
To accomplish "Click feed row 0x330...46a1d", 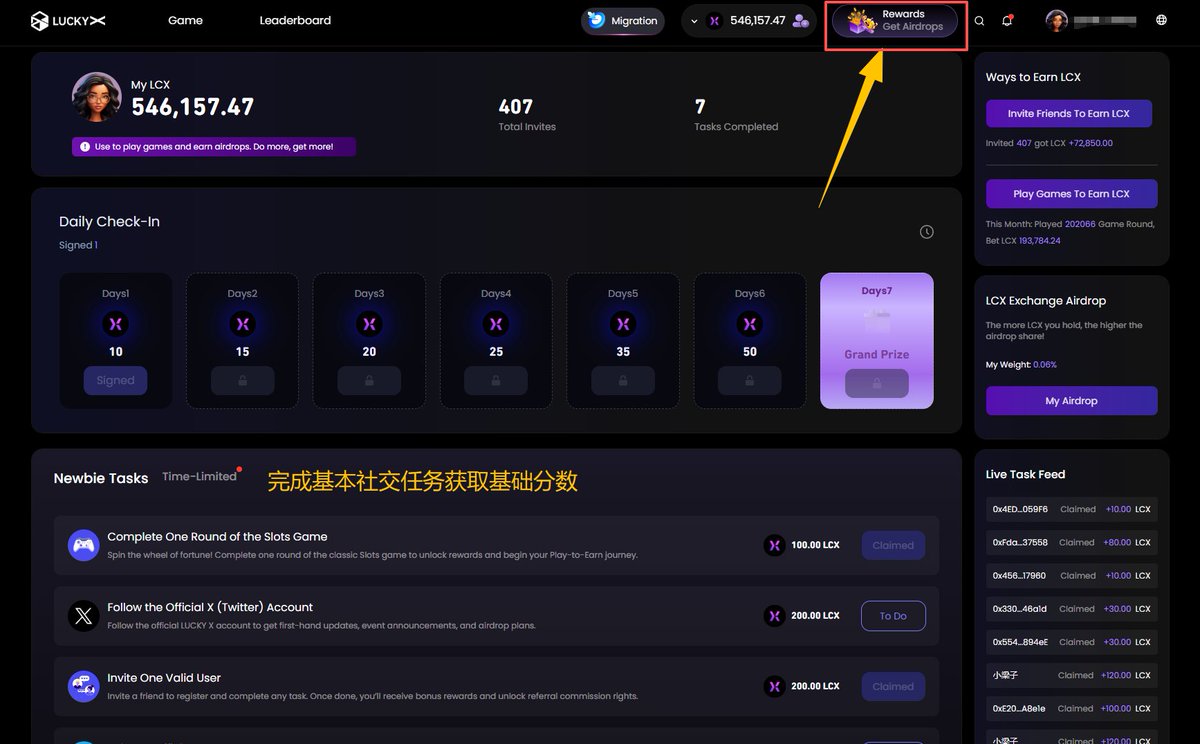I will point(1072,608).
